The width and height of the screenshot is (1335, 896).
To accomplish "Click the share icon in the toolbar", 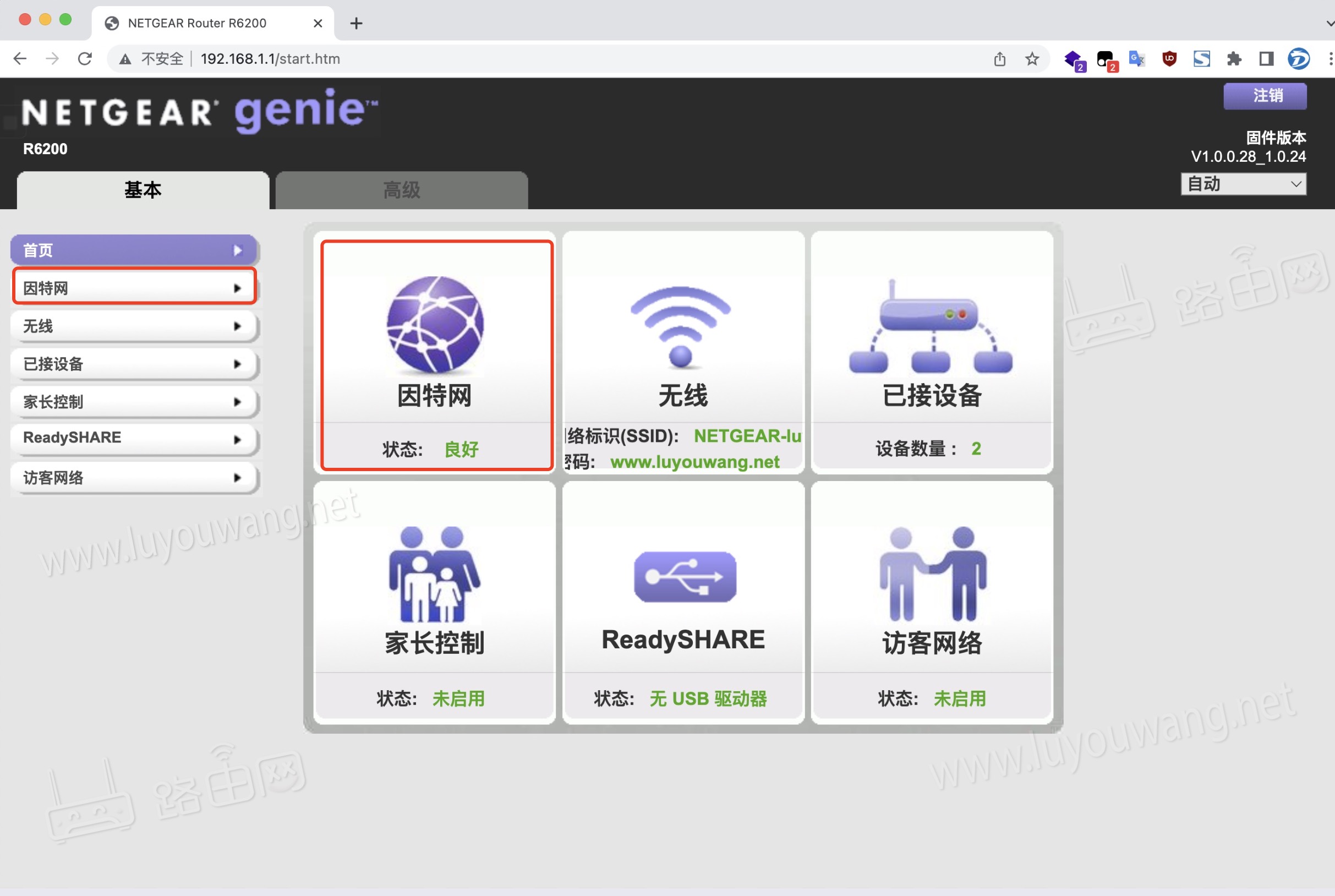I will click(999, 58).
